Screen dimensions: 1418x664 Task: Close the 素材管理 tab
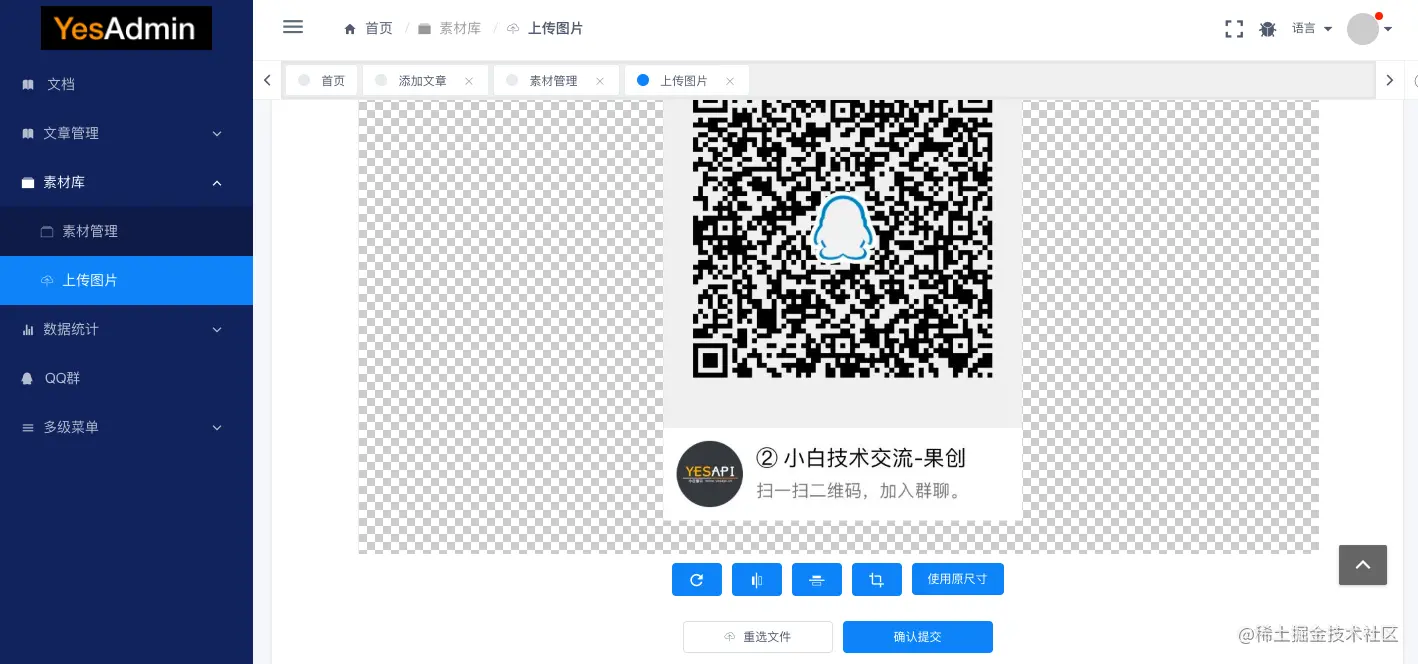(x=599, y=81)
